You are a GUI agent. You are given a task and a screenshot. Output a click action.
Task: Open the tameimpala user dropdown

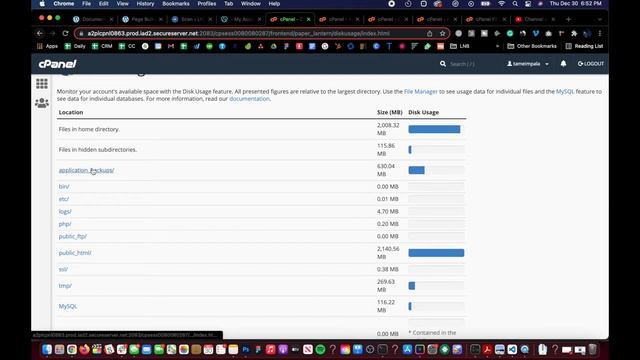[x=528, y=64]
